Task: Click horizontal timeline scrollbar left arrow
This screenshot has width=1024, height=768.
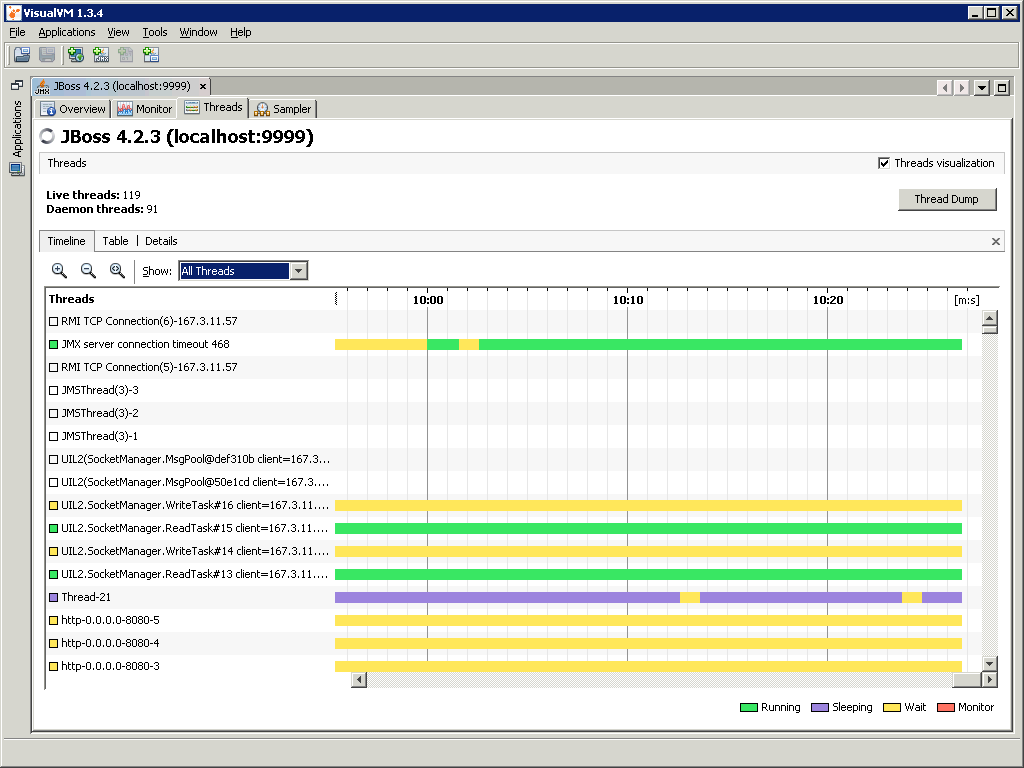Action: 359,680
